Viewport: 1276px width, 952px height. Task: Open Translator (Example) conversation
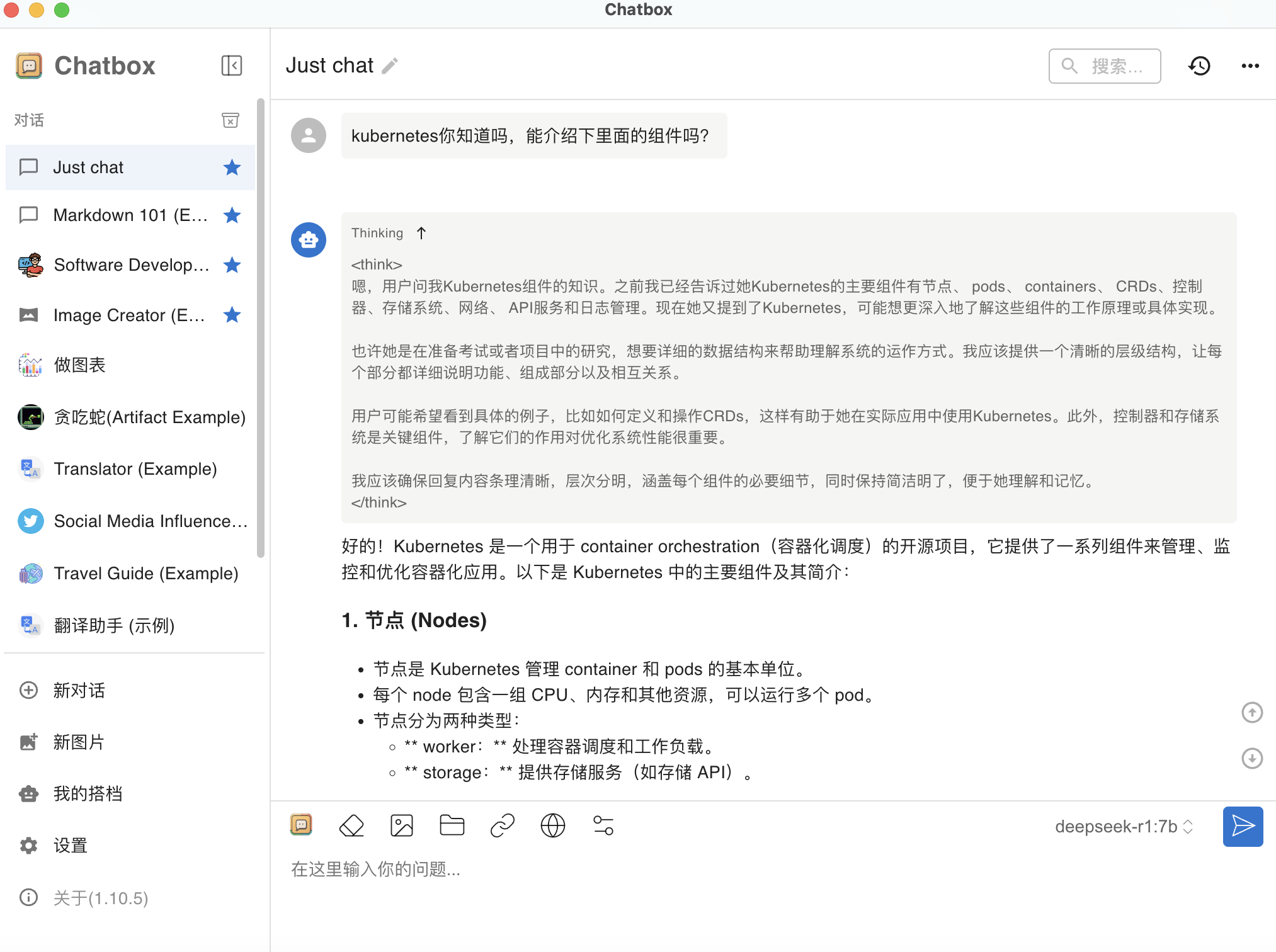135,469
